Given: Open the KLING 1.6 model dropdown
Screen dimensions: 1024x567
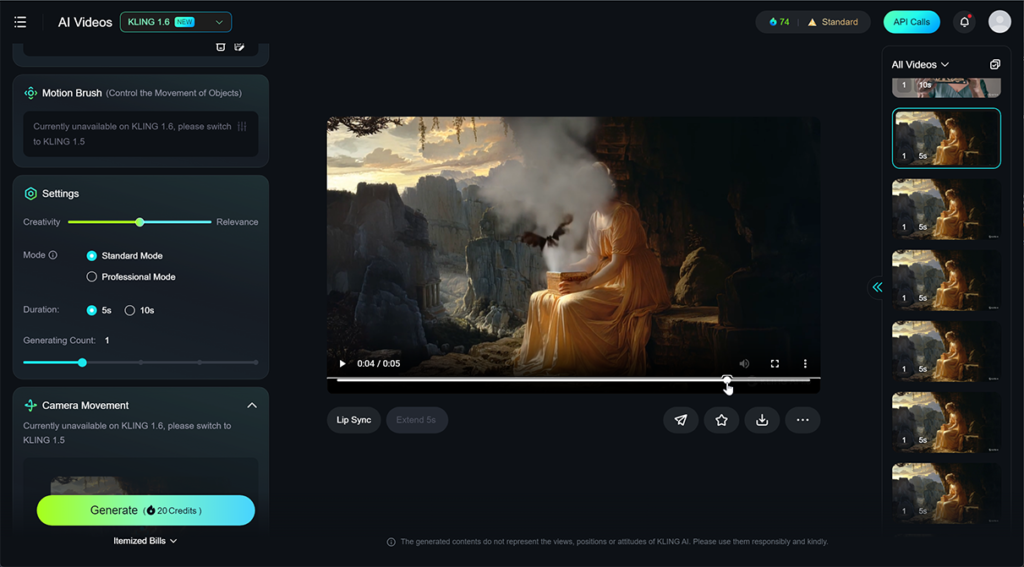Looking at the screenshot, I should click(176, 22).
